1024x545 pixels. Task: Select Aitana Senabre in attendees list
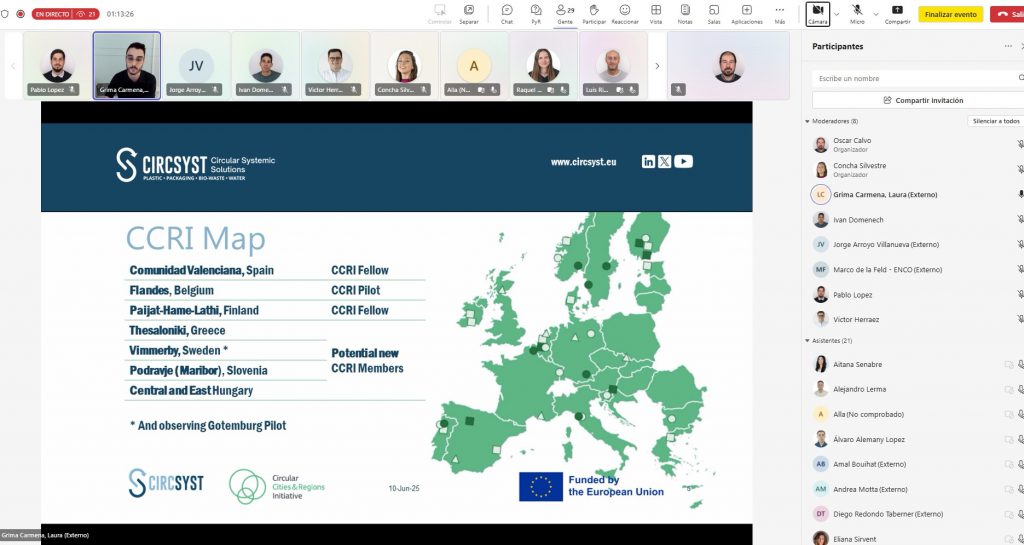click(x=914, y=364)
